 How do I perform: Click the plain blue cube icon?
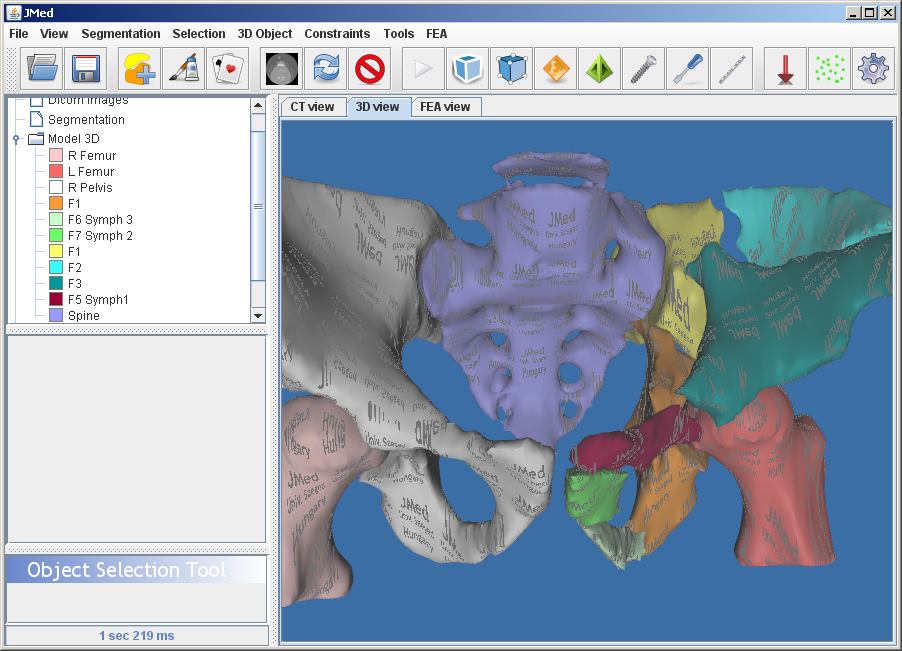pyautogui.click(x=467, y=69)
